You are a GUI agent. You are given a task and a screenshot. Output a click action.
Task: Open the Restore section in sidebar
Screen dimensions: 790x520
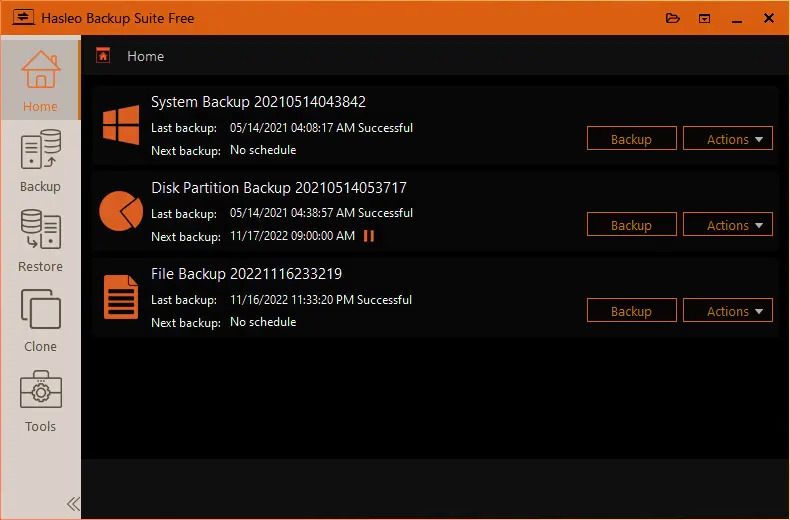[x=40, y=241]
